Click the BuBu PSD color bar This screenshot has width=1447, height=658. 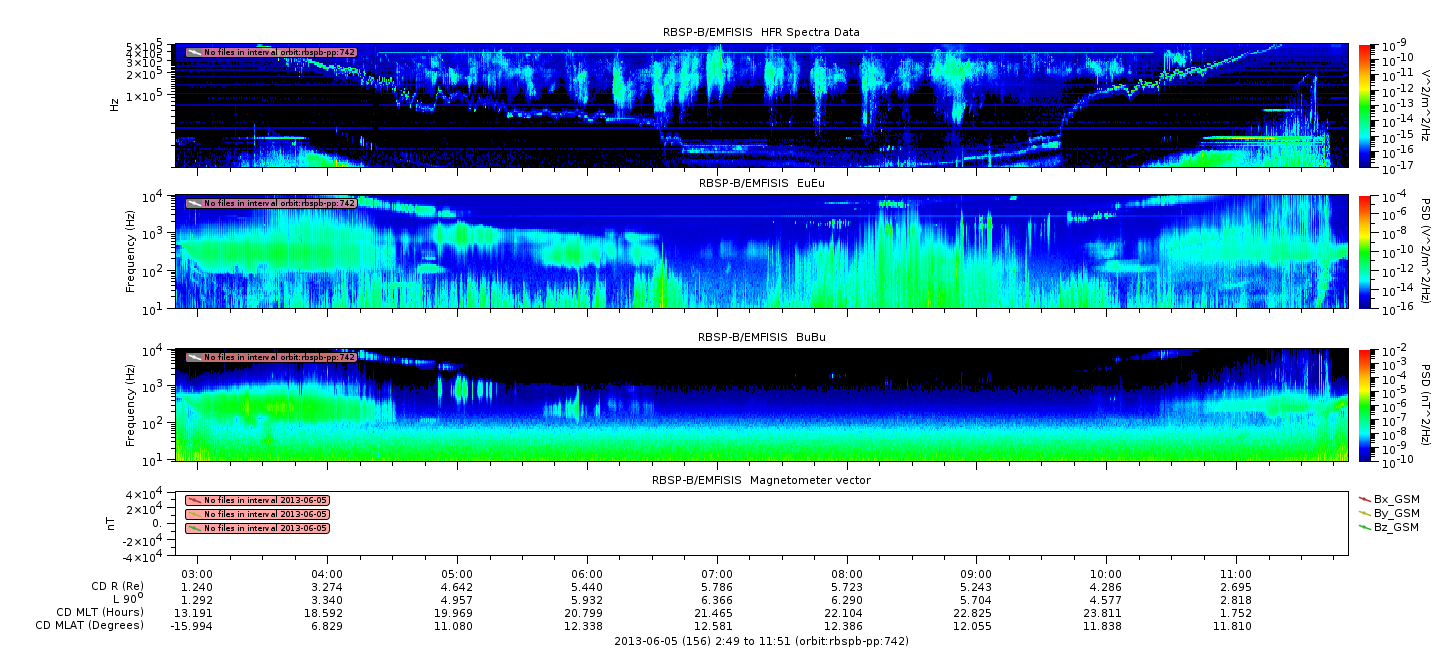(x=1366, y=405)
